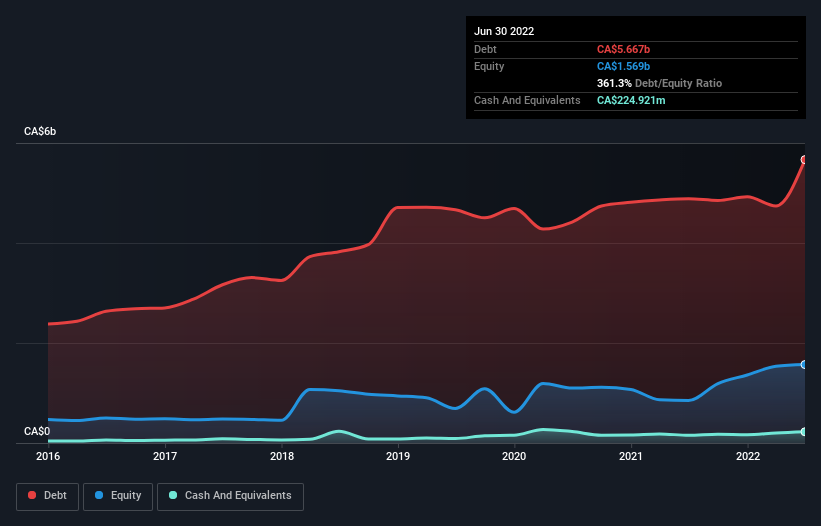The height and width of the screenshot is (526, 821).
Task: Click Cash And Equivalents tooltip label
Action: pos(527,100)
